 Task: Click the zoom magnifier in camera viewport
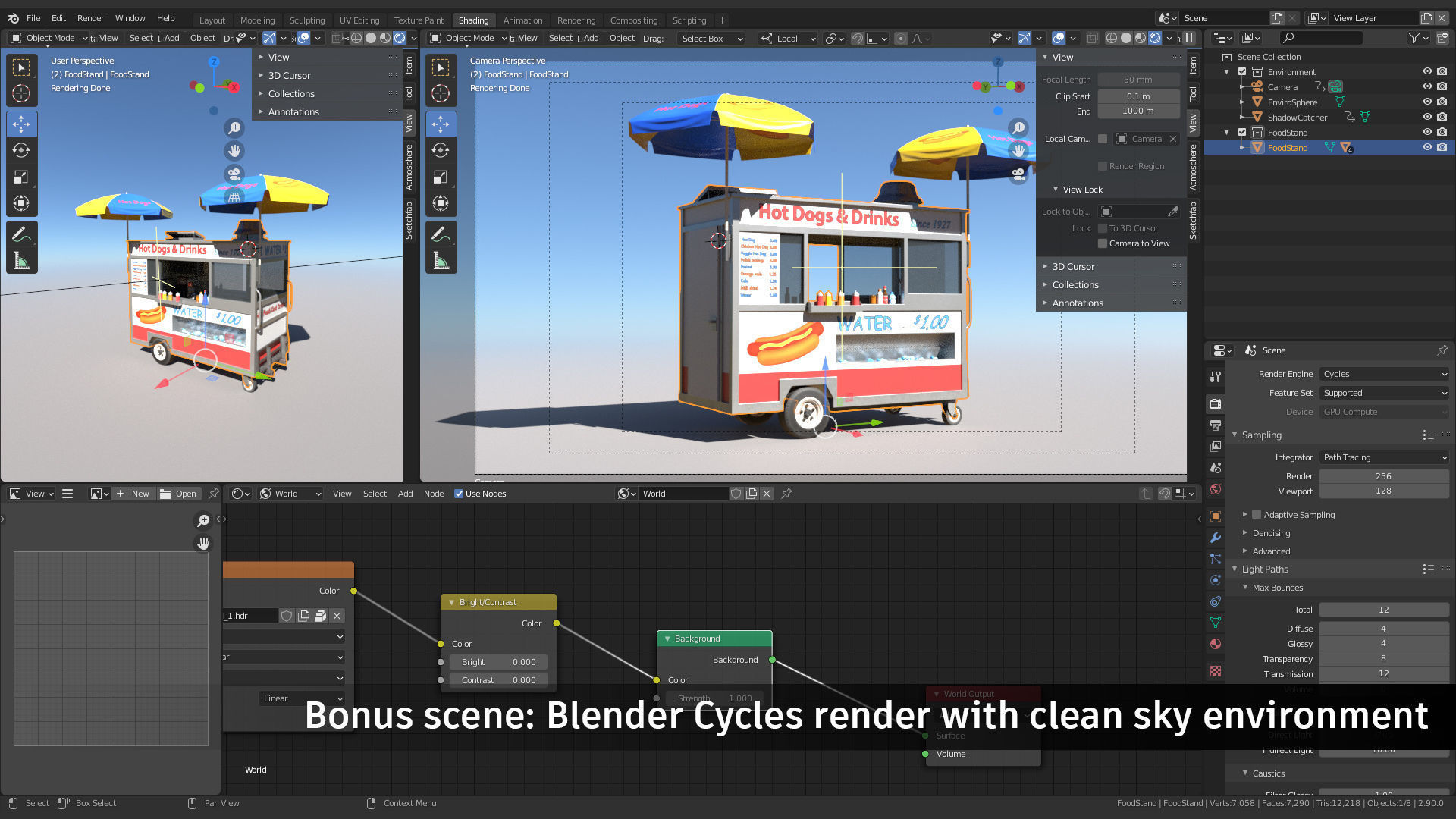coord(1018,127)
